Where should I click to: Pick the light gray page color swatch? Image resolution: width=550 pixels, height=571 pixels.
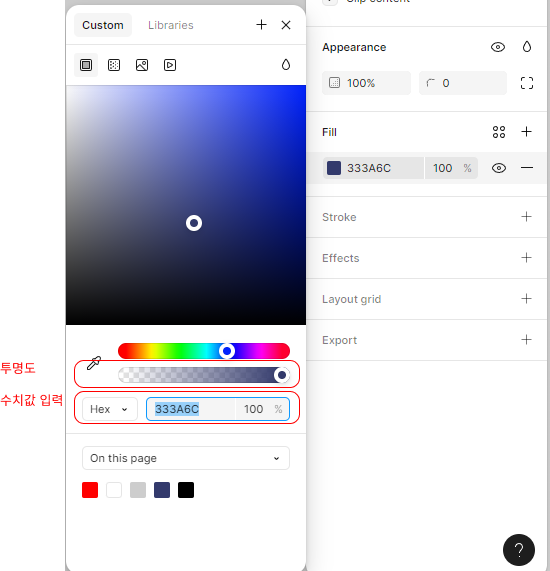(x=138, y=490)
